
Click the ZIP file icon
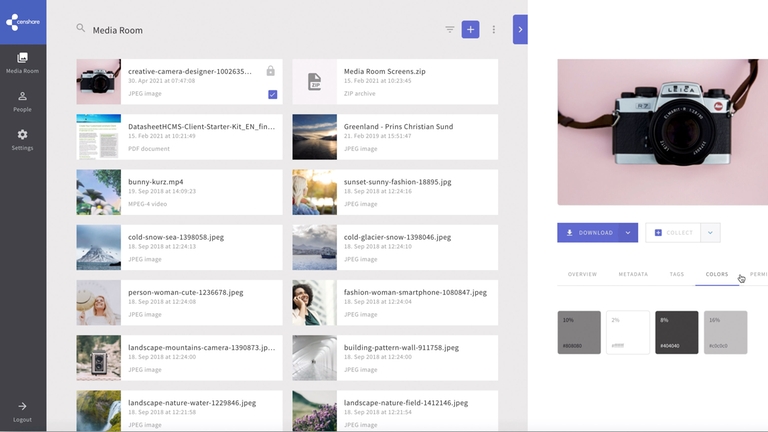pos(314,81)
